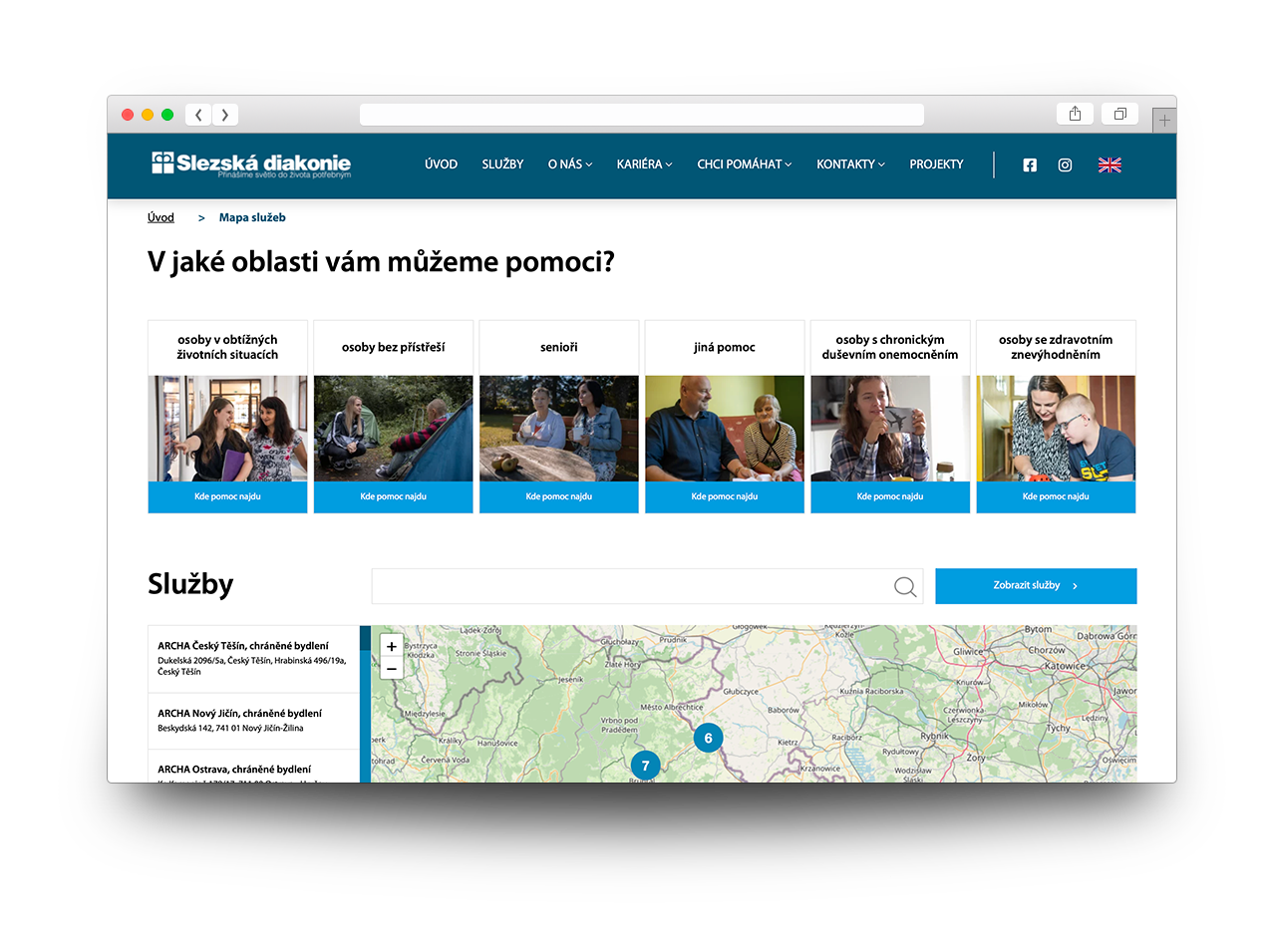Viewport: 1269px width, 952px height.
Task: Click Kde pomoc najdu under osoby bez přístřeší
Action: tap(393, 497)
